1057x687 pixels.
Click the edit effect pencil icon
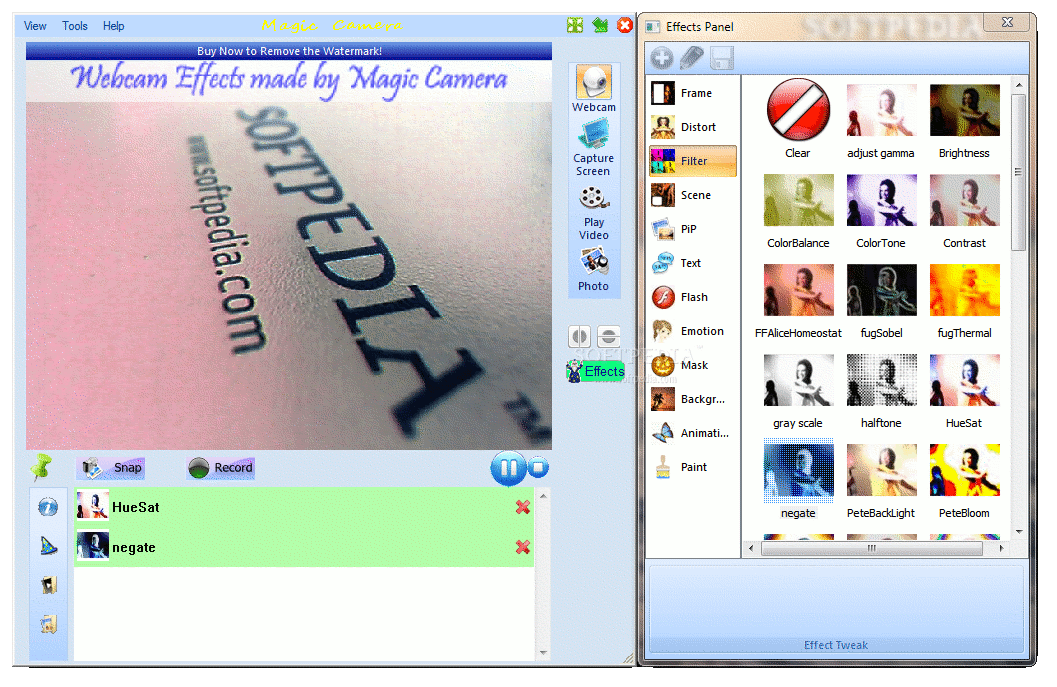pyautogui.click(x=692, y=58)
